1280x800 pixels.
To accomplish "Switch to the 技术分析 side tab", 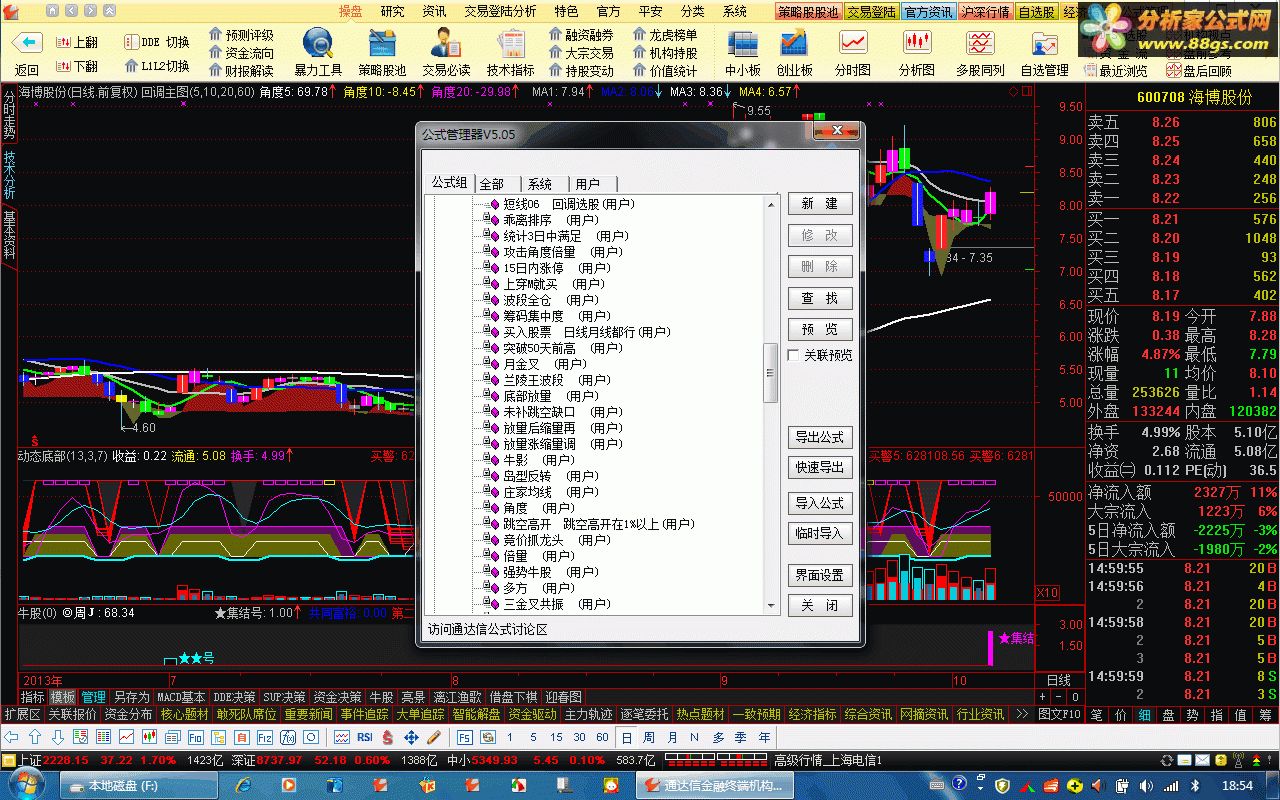I will [x=9, y=176].
